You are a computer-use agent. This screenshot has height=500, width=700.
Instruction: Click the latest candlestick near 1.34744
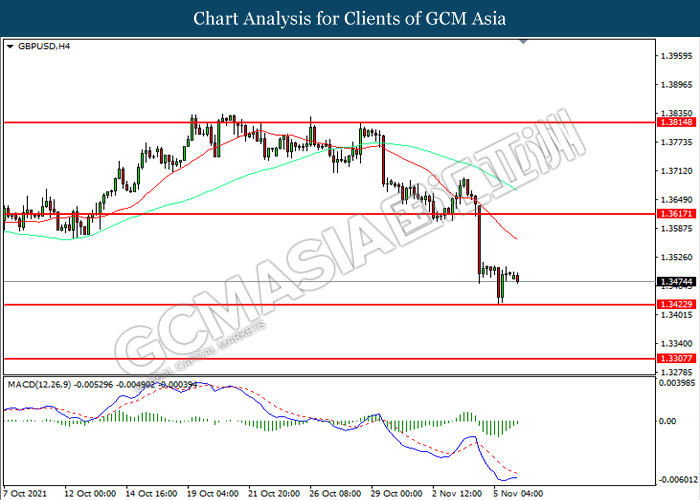[x=518, y=278]
